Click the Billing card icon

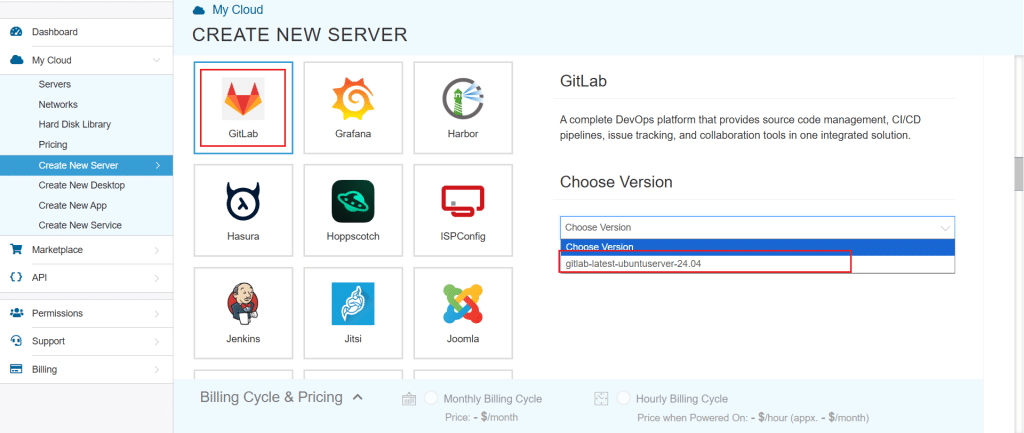click(16, 369)
